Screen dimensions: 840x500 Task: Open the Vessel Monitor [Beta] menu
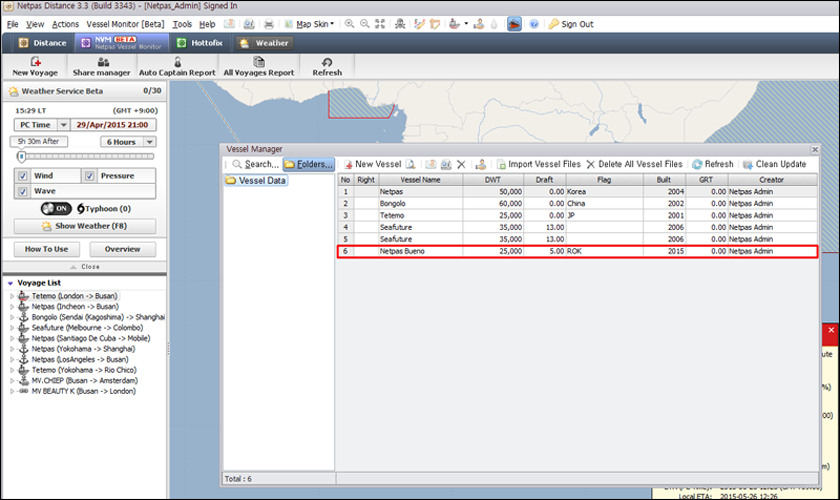click(125, 24)
